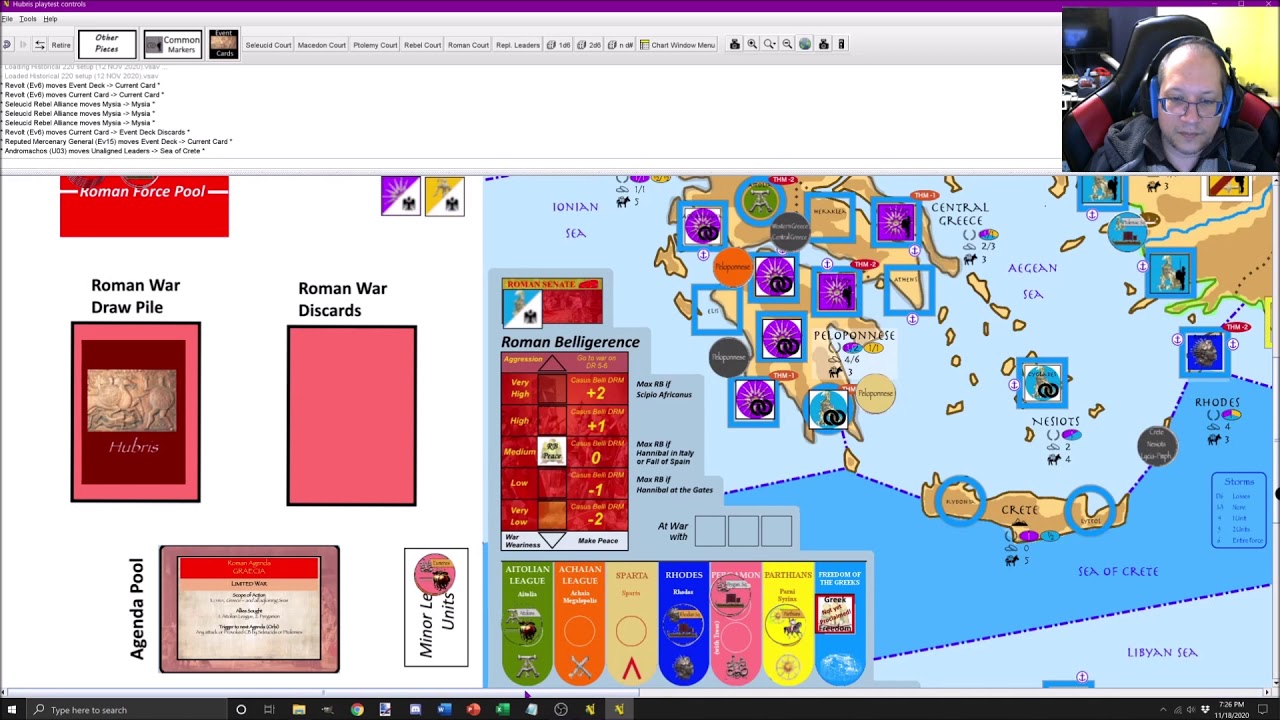The width and height of the screenshot is (1280, 720).
Task: Click the Achaian League alignment track
Action: (x=579, y=625)
